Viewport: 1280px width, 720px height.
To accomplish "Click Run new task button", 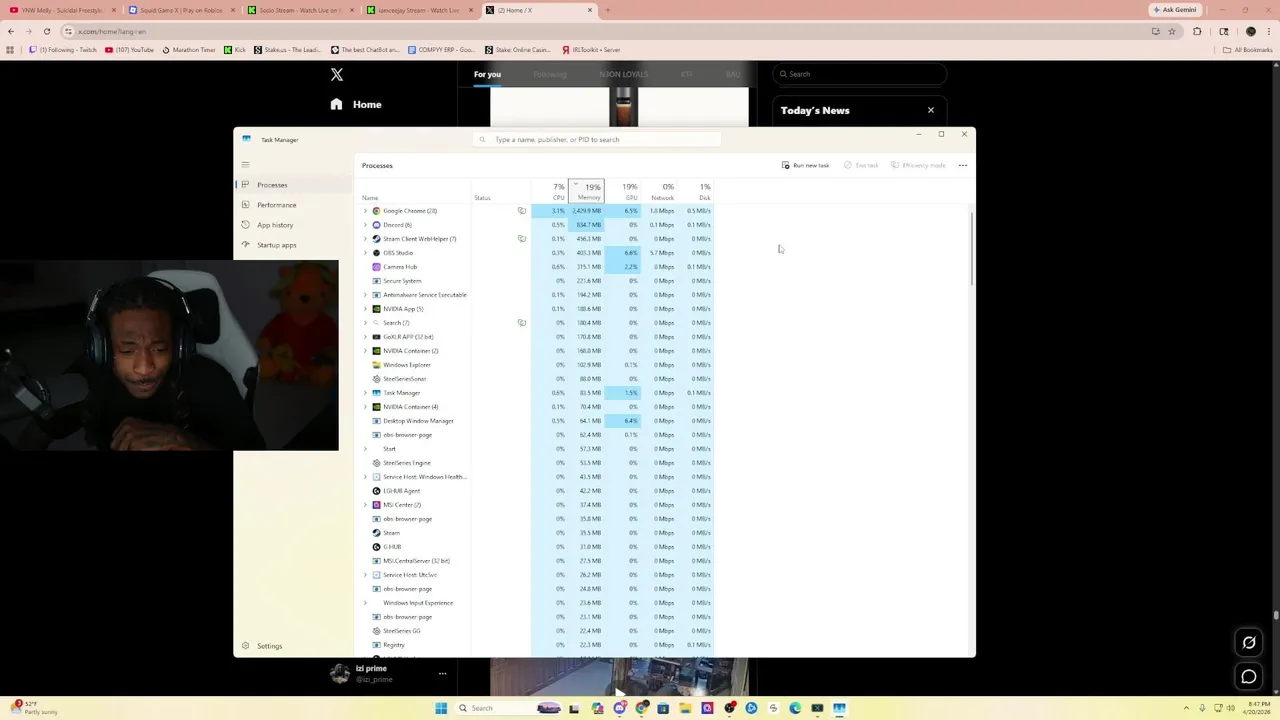I will pyautogui.click(x=806, y=165).
